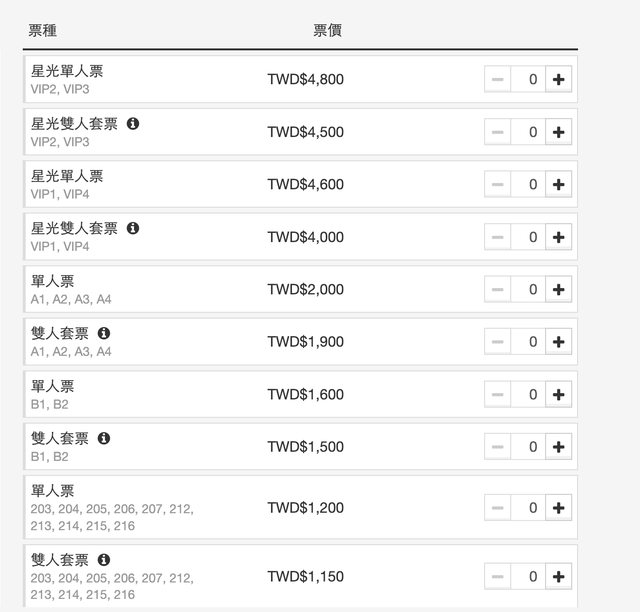Show info for A1–A4 雙人套票

coord(104,333)
